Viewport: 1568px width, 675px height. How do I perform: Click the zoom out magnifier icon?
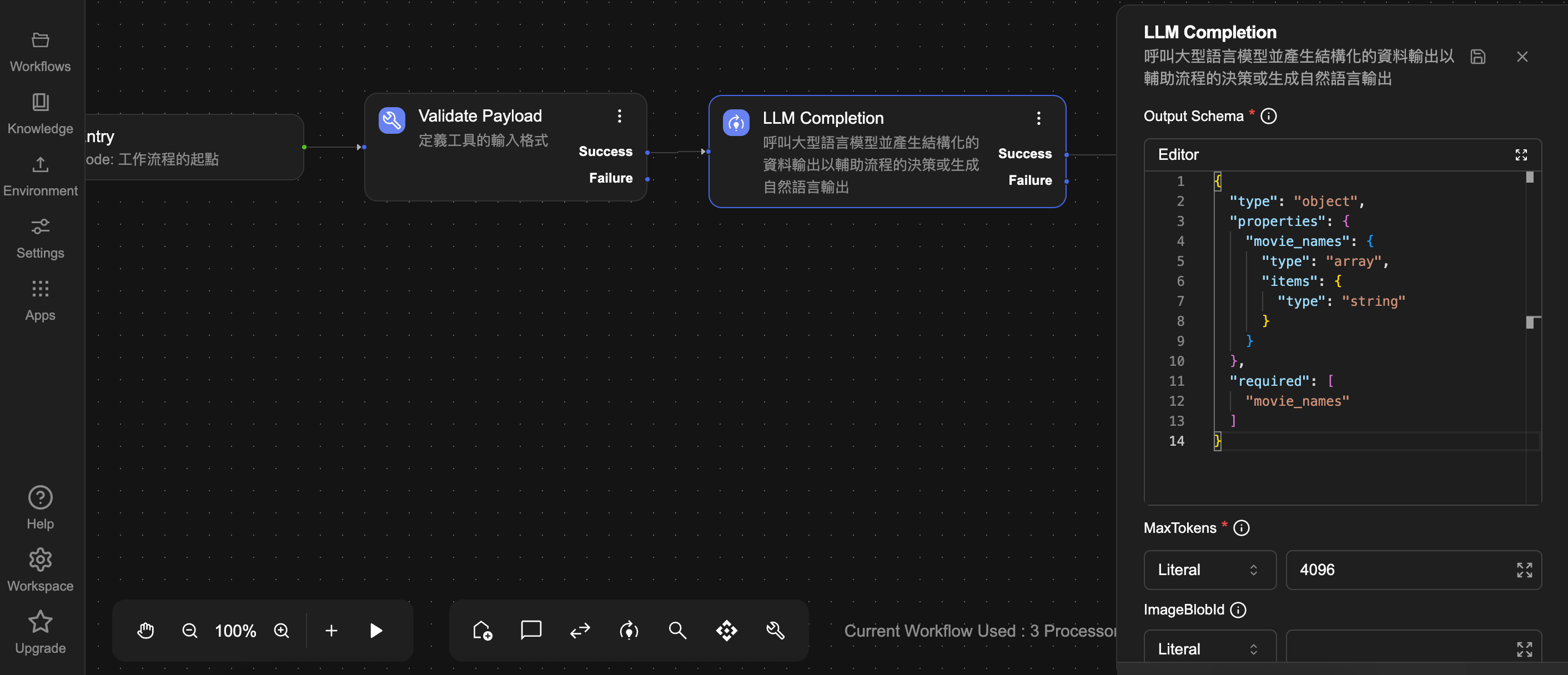(190, 631)
